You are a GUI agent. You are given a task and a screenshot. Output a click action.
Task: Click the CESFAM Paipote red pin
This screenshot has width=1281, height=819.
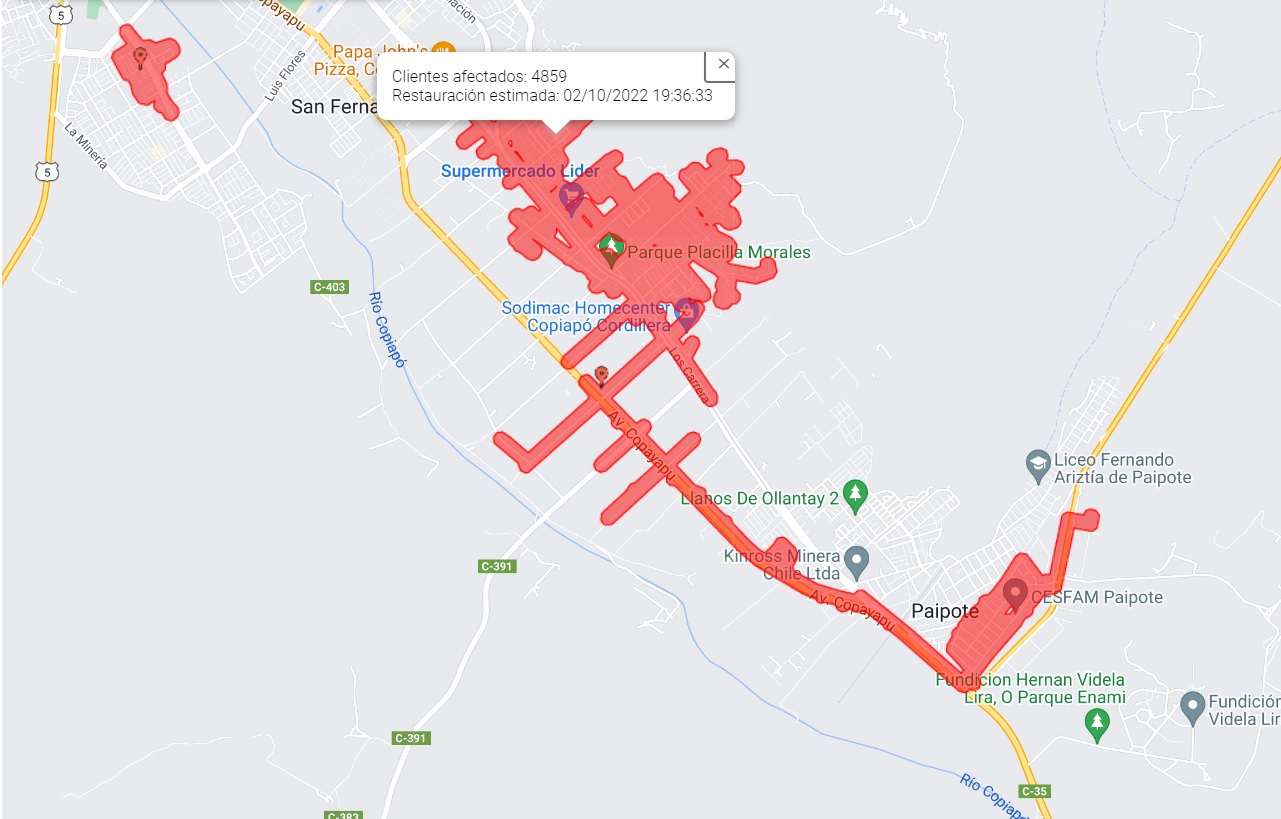click(1015, 594)
